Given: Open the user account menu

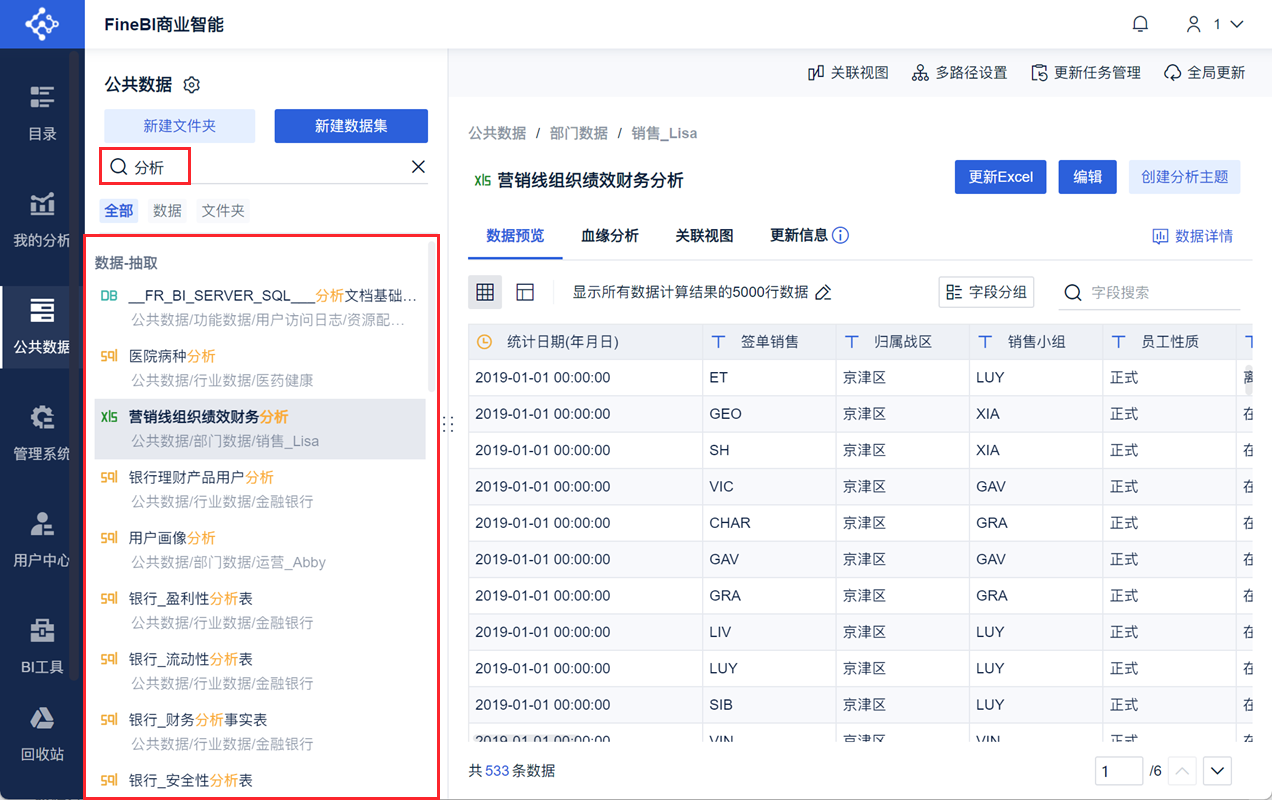Looking at the screenshot, I should tap(1214, 24).
